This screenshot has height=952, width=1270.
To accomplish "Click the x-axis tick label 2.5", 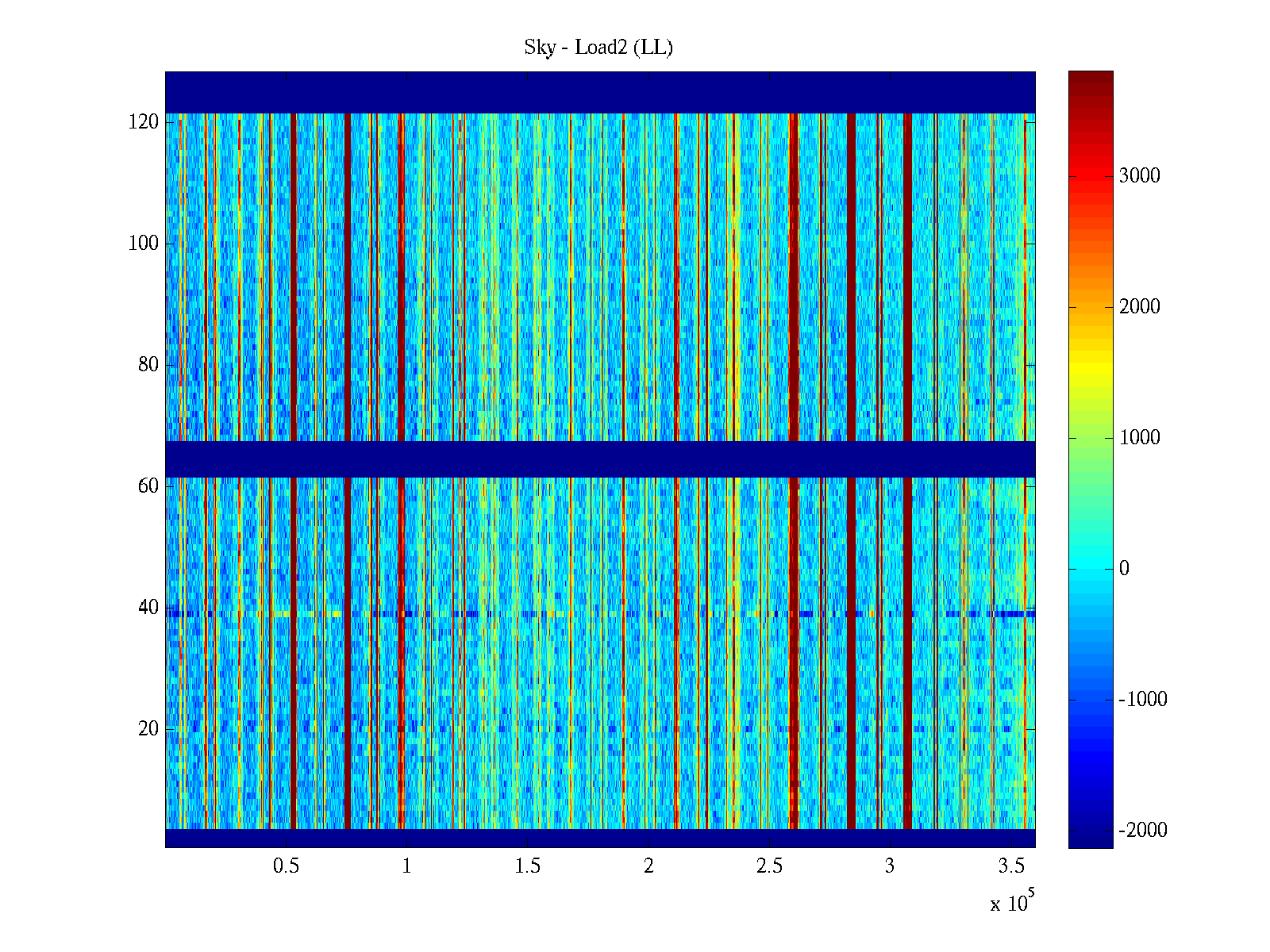I will click(x=769, y=866).
